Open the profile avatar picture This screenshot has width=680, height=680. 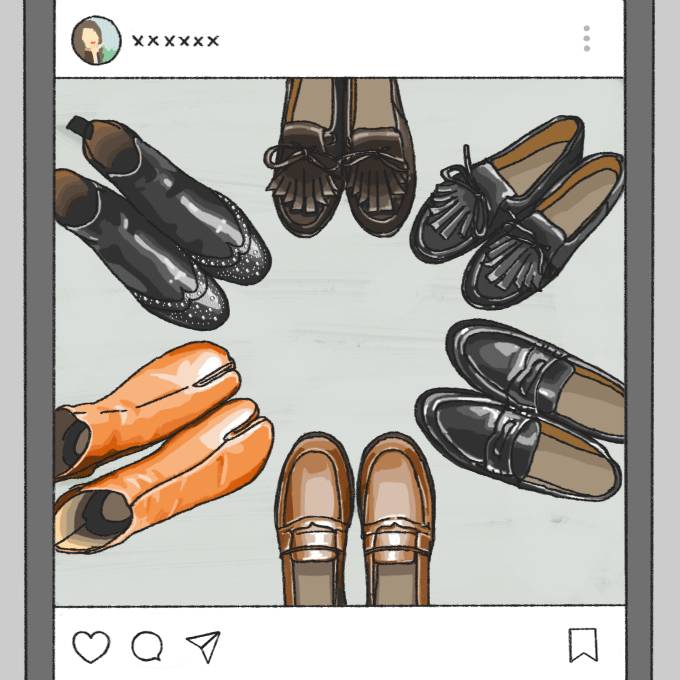(96, 40)
